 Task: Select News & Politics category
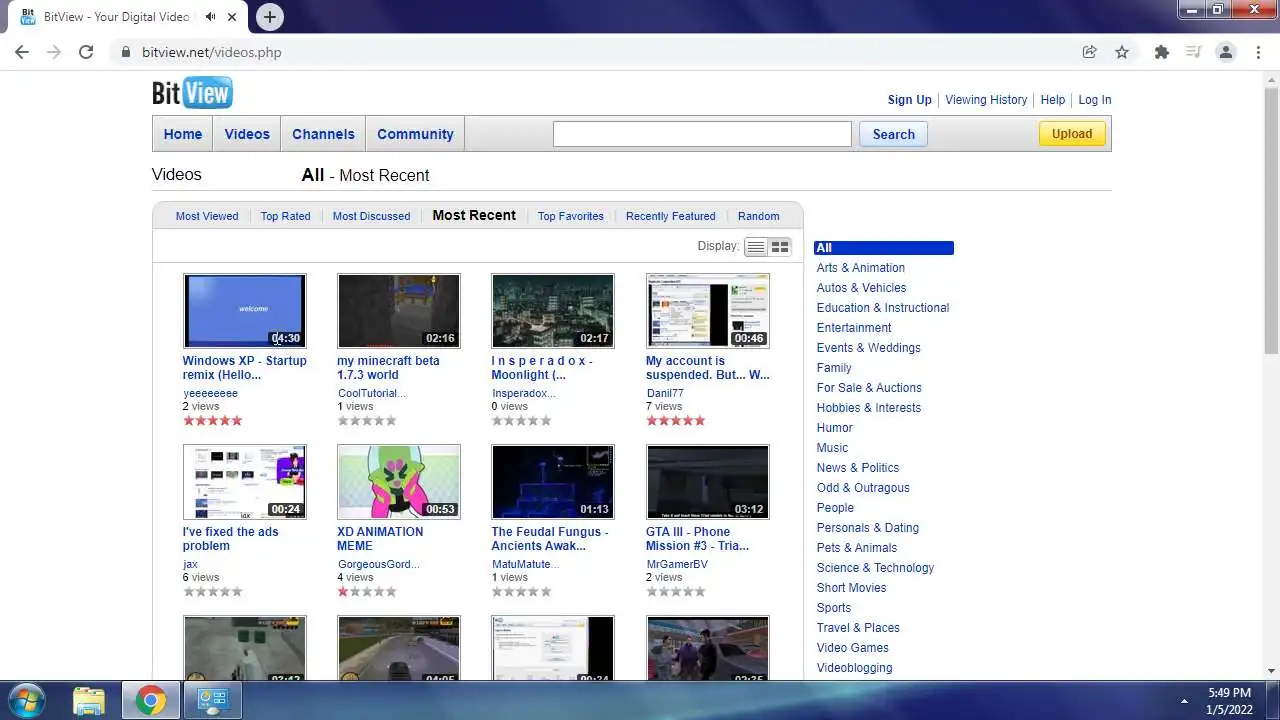[x=858, y=468]
